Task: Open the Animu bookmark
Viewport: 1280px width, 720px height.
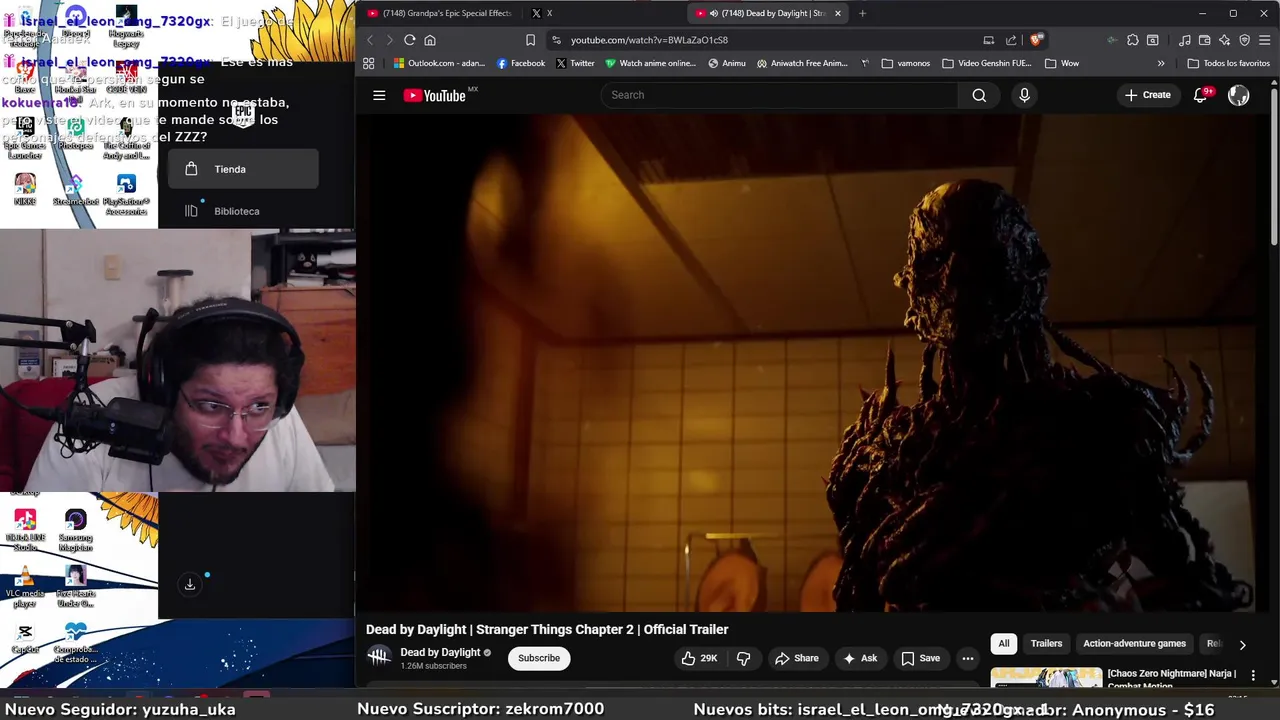Action: tap(727, 63)
